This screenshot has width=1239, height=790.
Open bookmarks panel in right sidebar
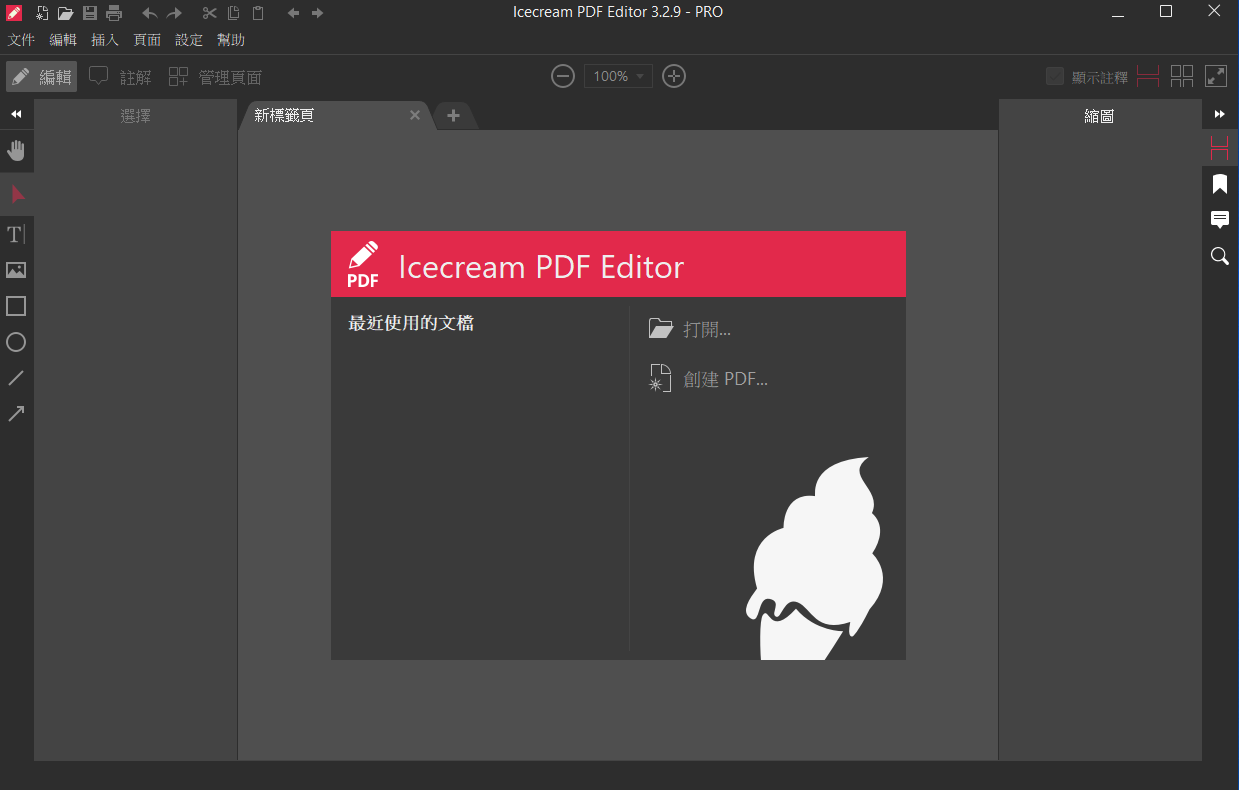click(x=1219, y=184)
